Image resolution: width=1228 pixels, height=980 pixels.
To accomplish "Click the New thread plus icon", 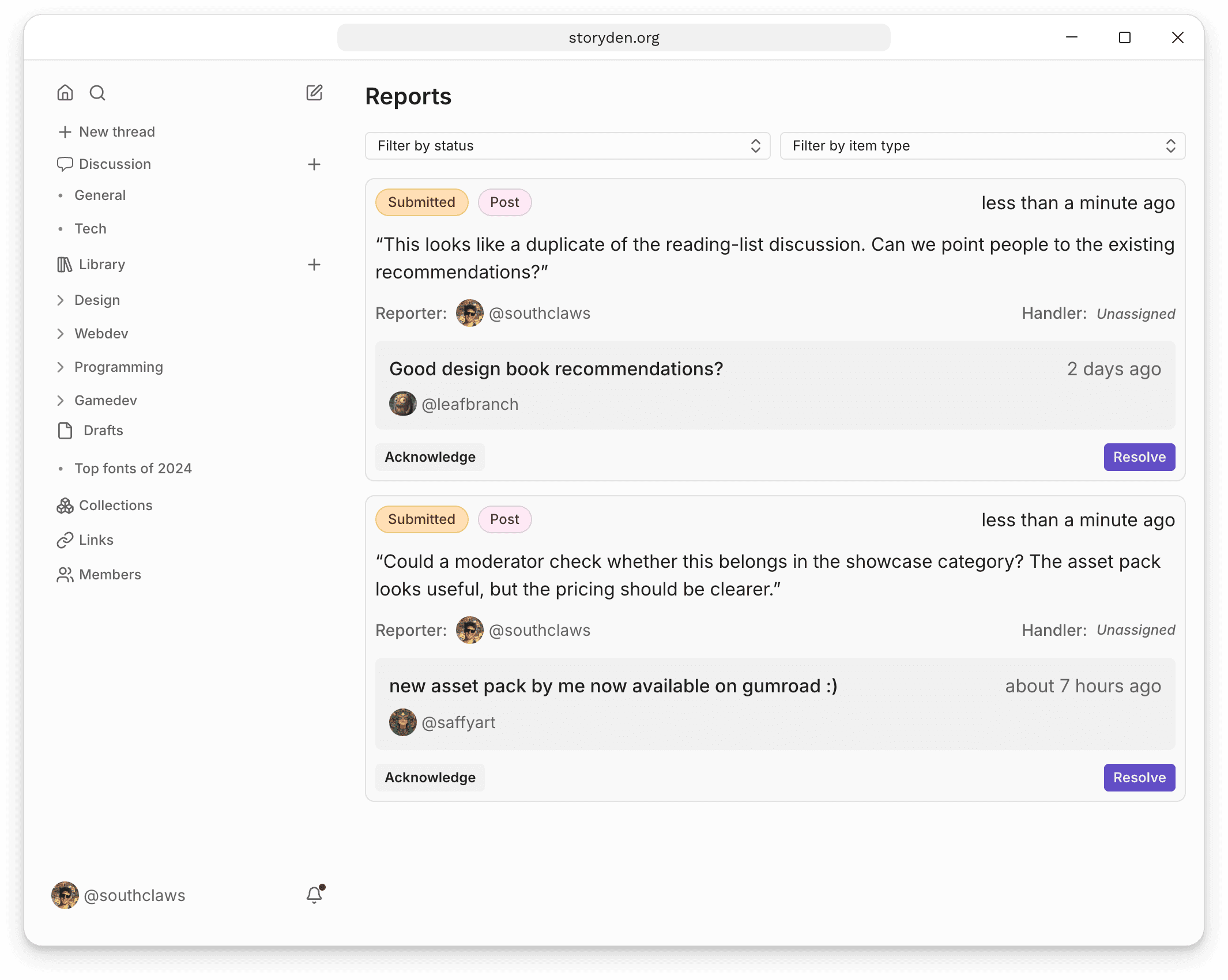I will [x=65, y=132].
